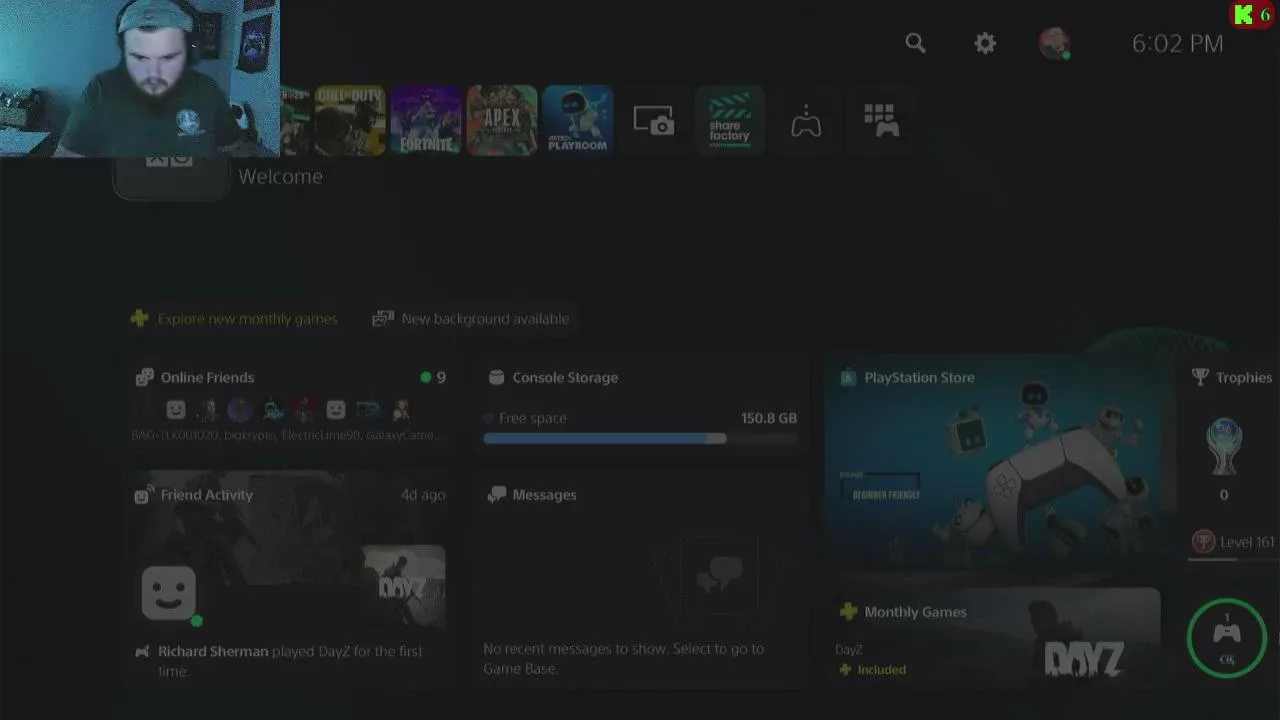Screen dimensions: 1280x720
Task: Open the Friend Activity card title
Action: click(206, 494)
